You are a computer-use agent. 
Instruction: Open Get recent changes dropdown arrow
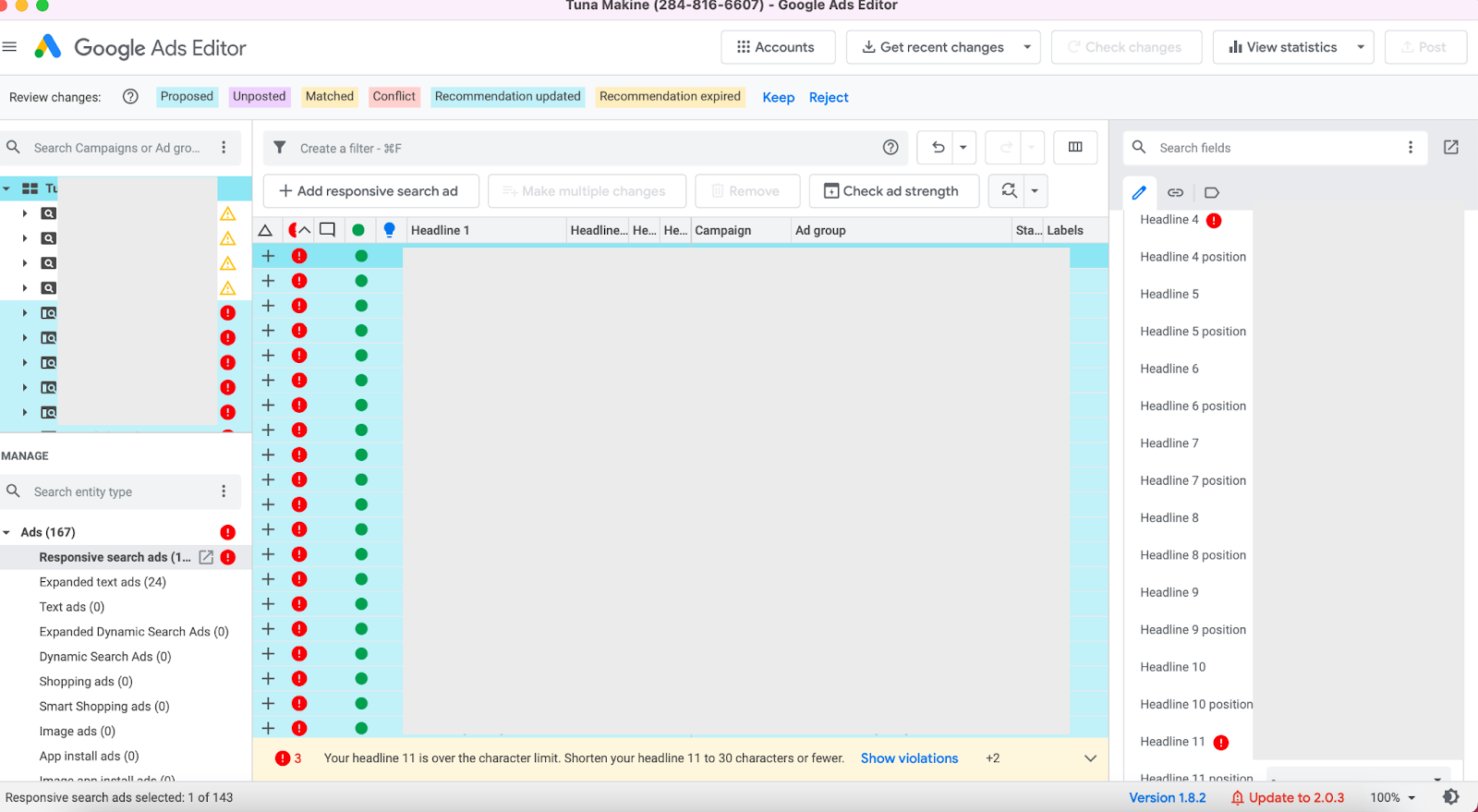click(1027, 47)
